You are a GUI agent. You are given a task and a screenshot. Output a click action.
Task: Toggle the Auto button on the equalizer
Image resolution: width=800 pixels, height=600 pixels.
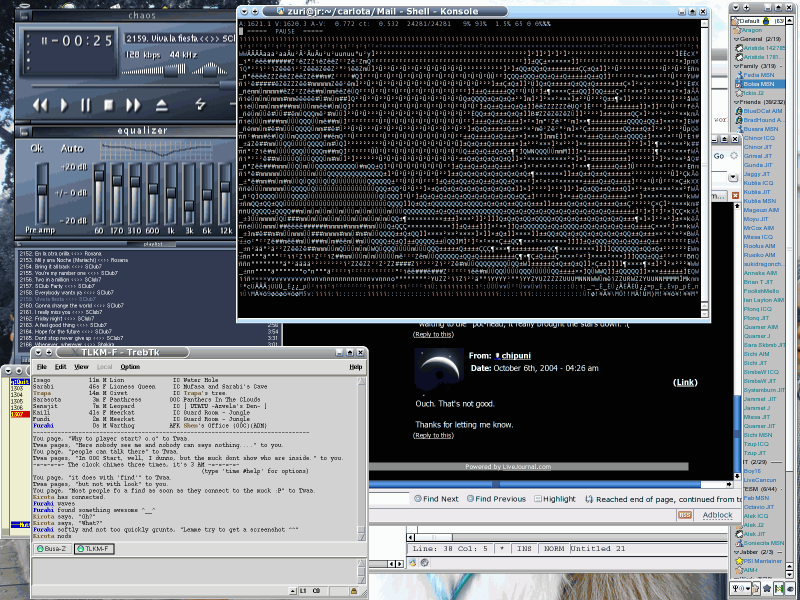point(73,148)
